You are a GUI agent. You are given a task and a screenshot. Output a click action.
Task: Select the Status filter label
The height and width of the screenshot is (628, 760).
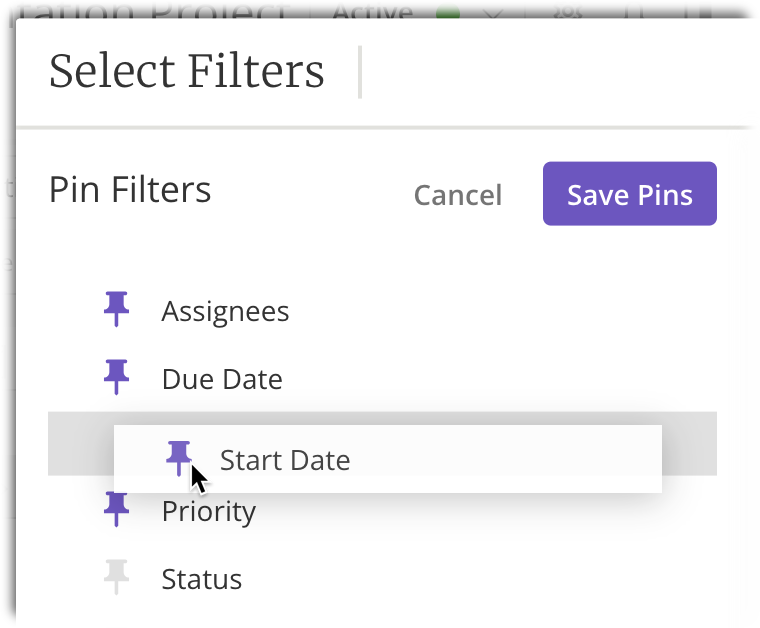tap(202, 579)
